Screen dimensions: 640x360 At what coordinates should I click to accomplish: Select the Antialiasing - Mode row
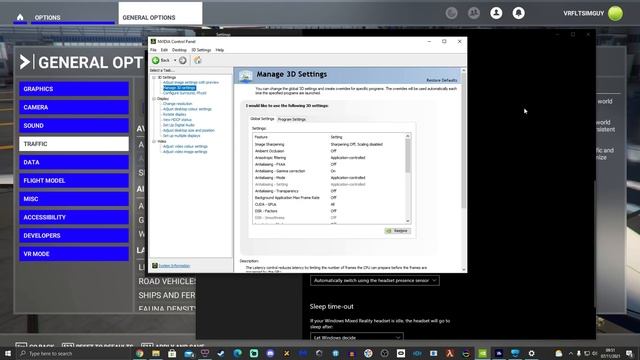click(x=329, y=178)
